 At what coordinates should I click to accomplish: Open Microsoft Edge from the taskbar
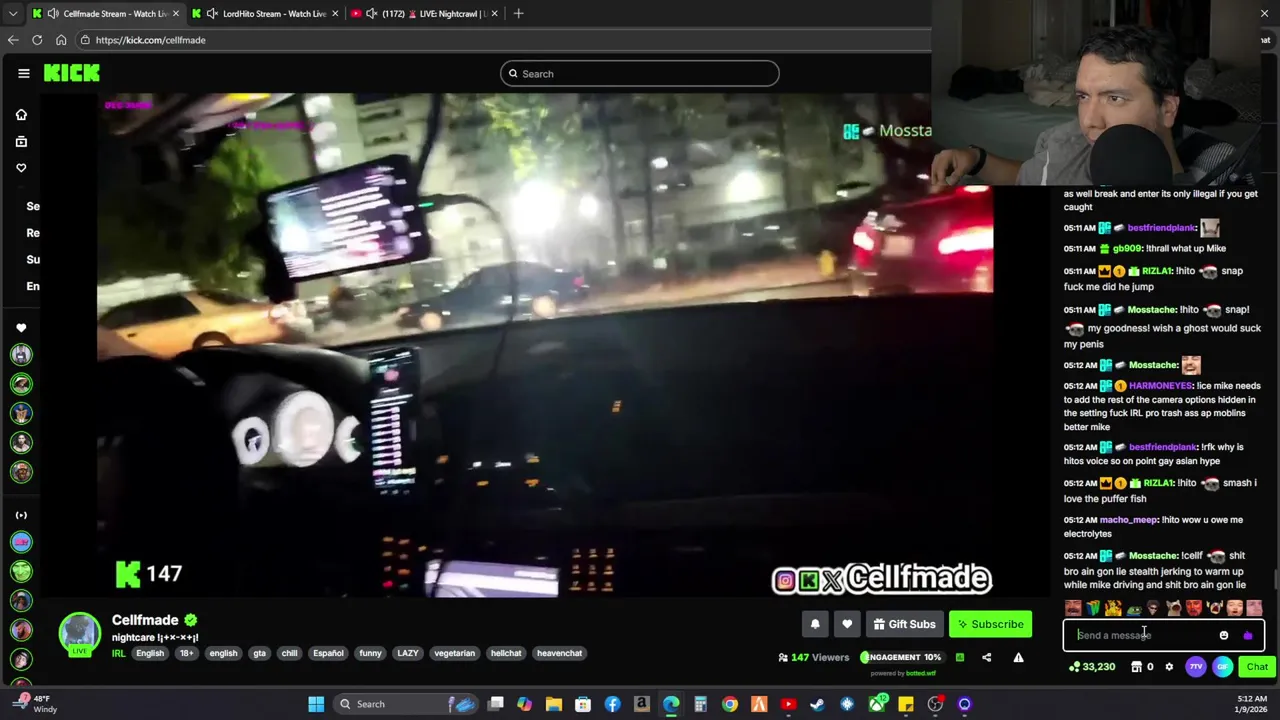(671, 704)
